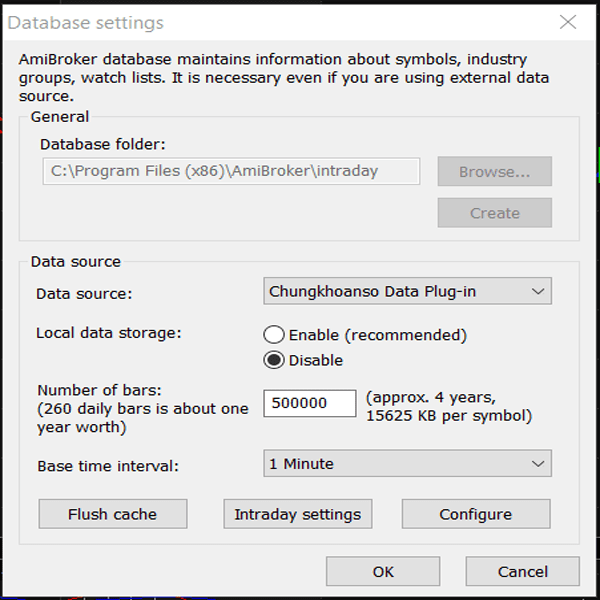Click the Create button
This screenshot has height=600, width=600.
click(494, 212)
